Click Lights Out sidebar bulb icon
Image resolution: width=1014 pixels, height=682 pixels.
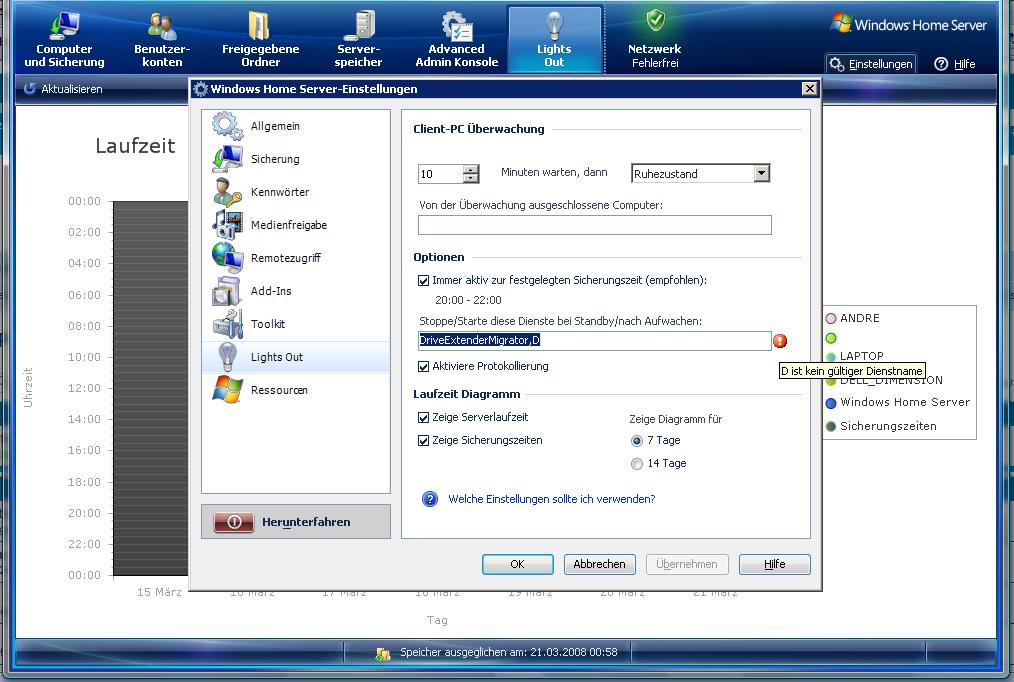click(x=227, y=356)
